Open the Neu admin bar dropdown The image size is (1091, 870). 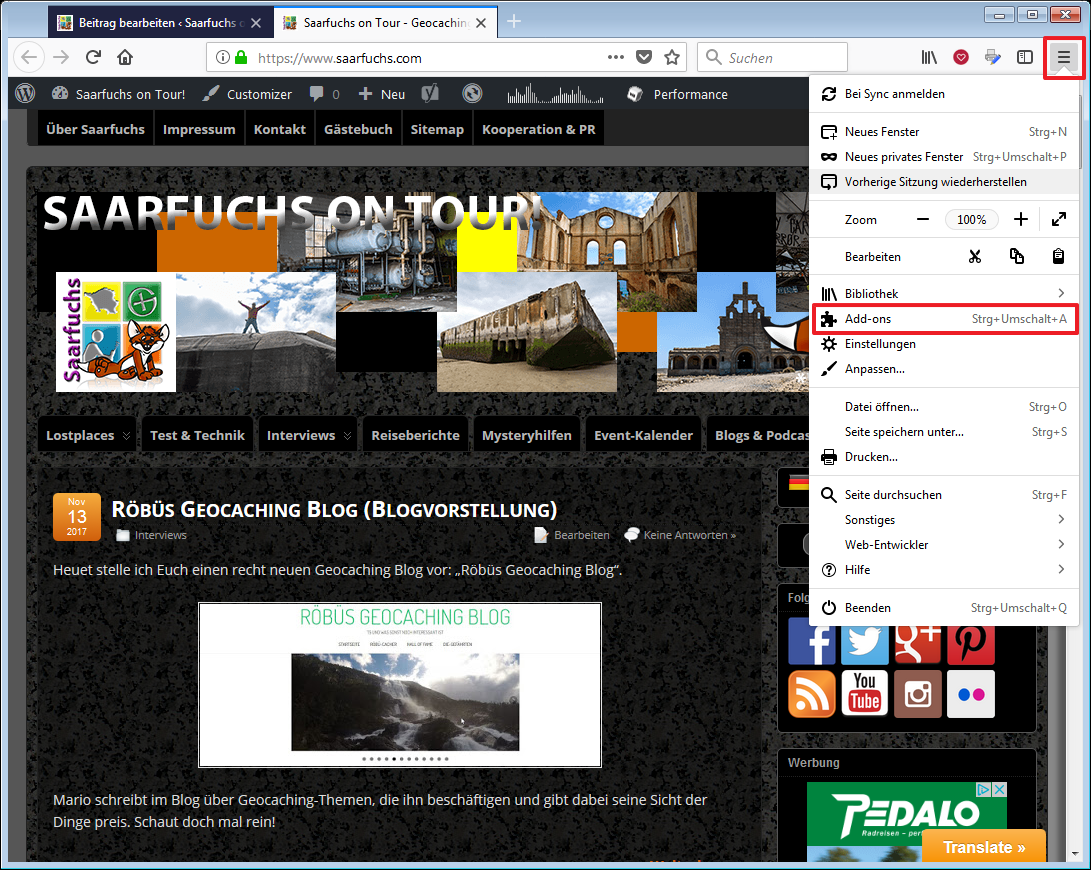(381, 94)
